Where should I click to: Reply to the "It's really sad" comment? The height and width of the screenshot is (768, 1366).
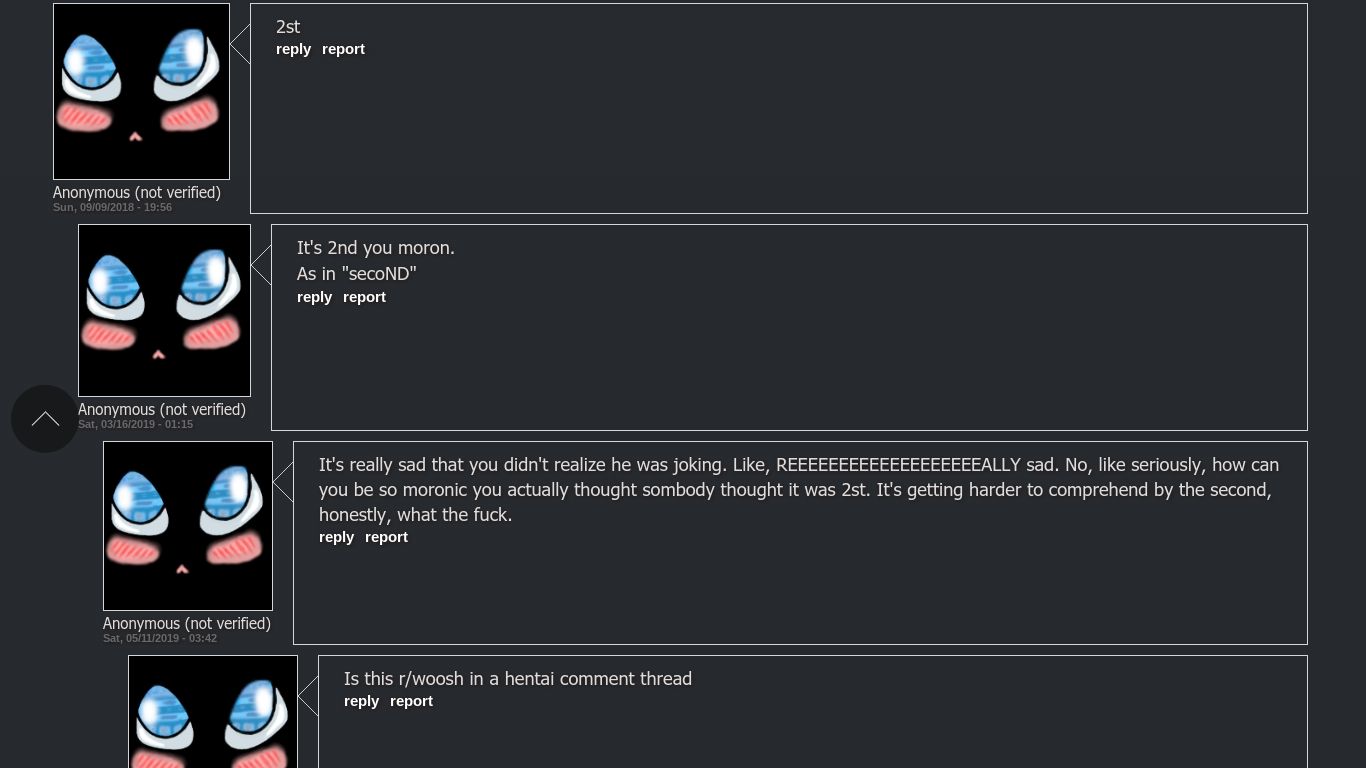point(336,537)
